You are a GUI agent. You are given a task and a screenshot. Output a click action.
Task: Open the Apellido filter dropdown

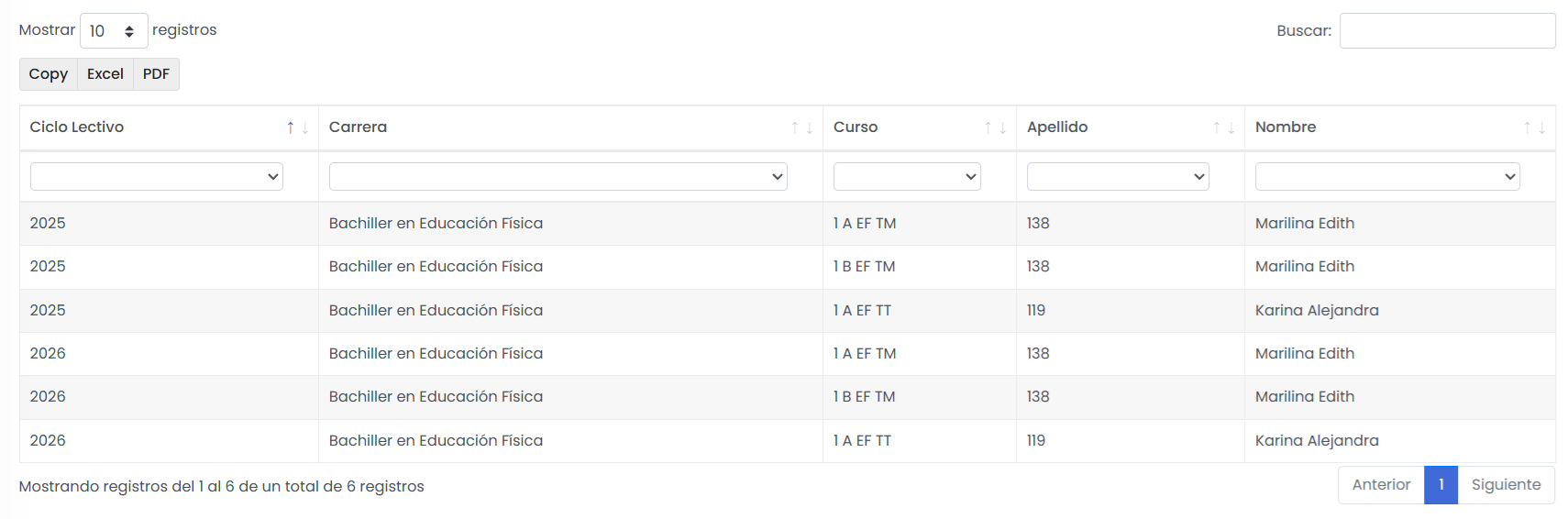tap(1118, 176)
